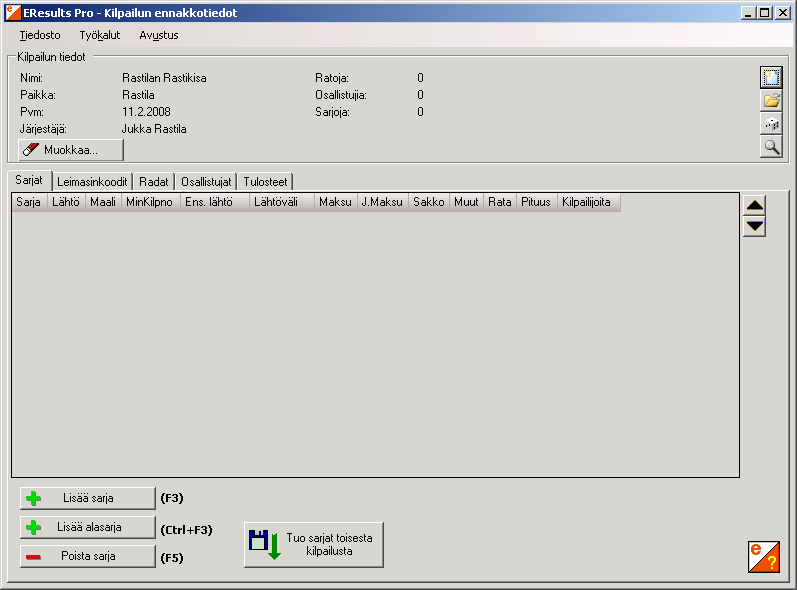Click the Maksu column header
797x590 pixels.
pyautogui.click(x=336, y=202)
